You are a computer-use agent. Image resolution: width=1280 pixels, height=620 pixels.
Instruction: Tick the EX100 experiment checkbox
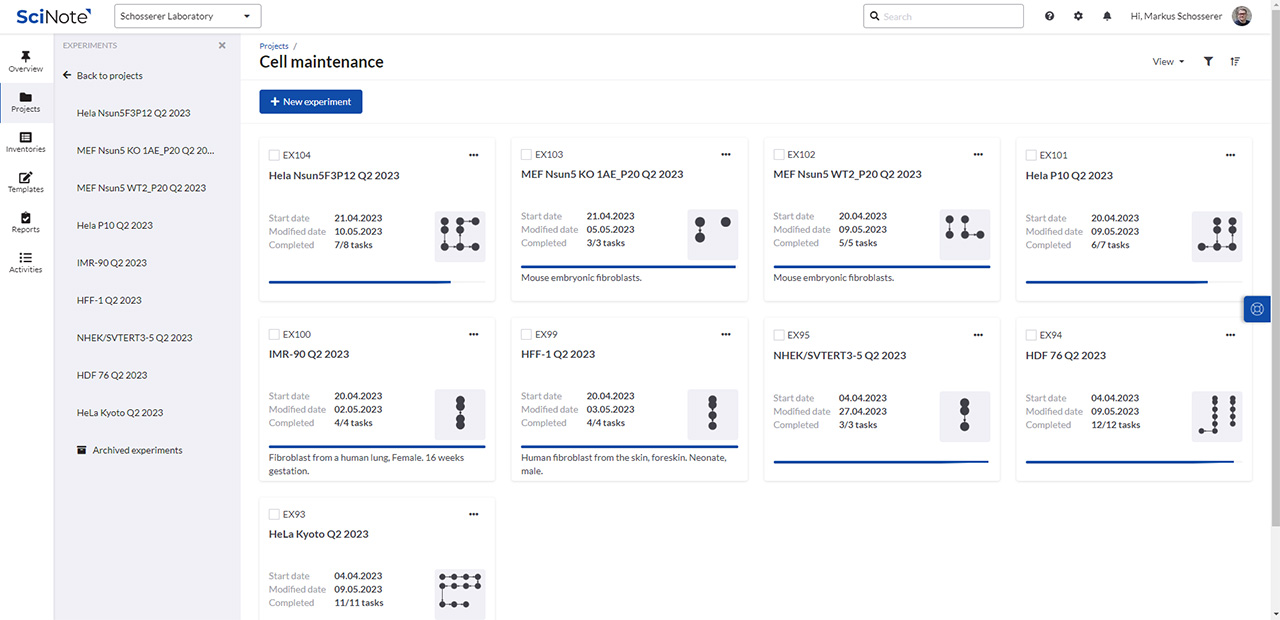click(274, 335)
